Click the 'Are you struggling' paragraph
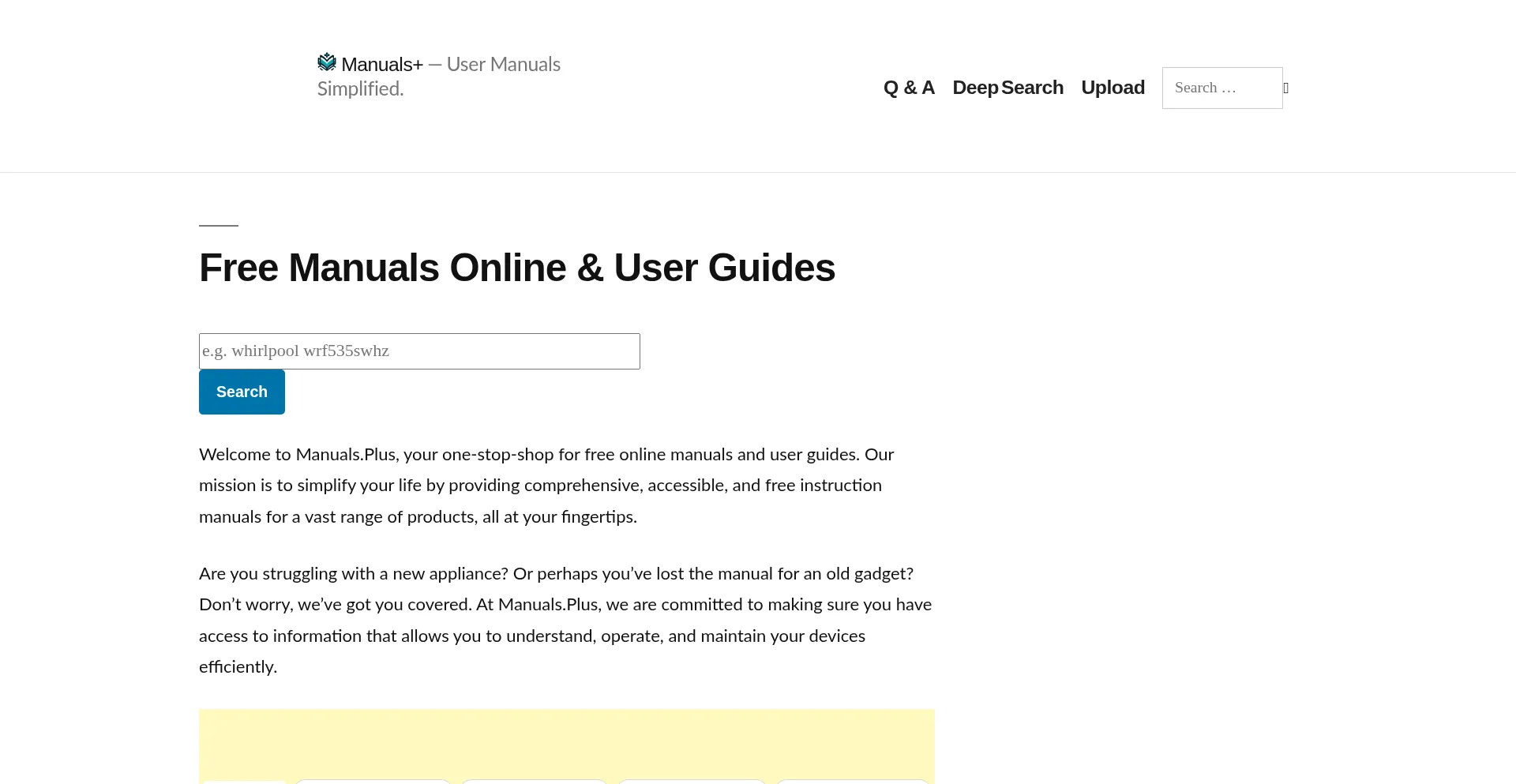The height and width of the screenshot is (784, 1516). 565,620
